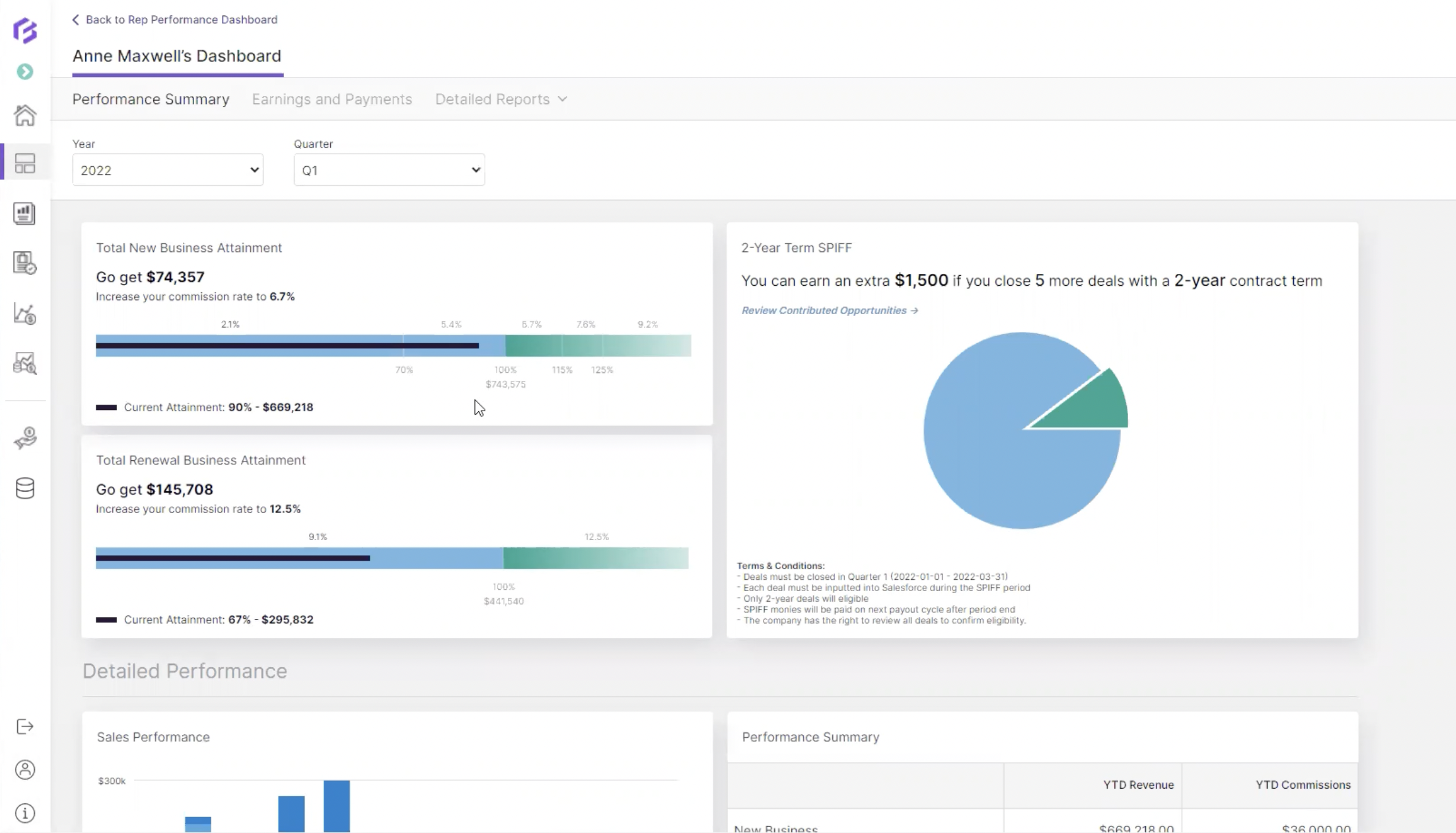The width and height of the screenshot is (1456, 833).
Task: Click the info icon at the sidebar bottom
Action: click(25, 813)
